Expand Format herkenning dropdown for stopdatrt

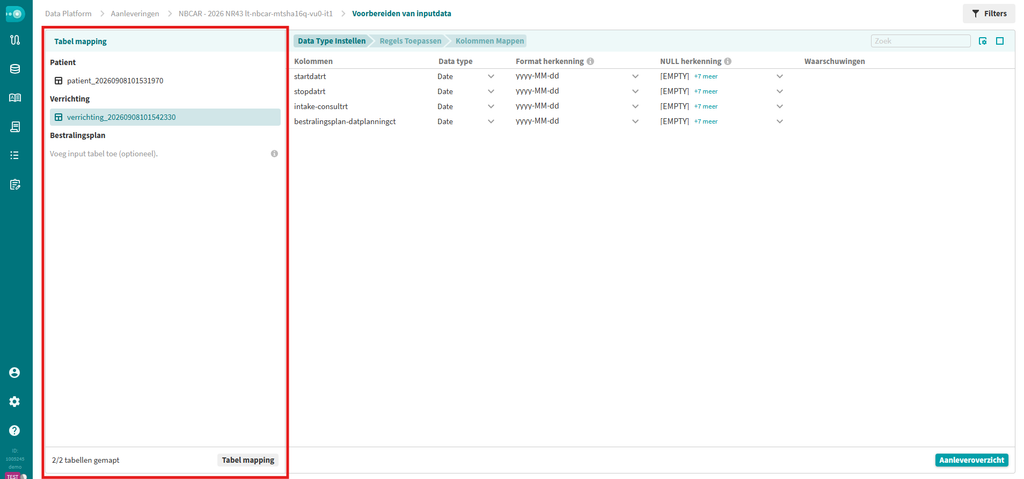click(635, 91)
